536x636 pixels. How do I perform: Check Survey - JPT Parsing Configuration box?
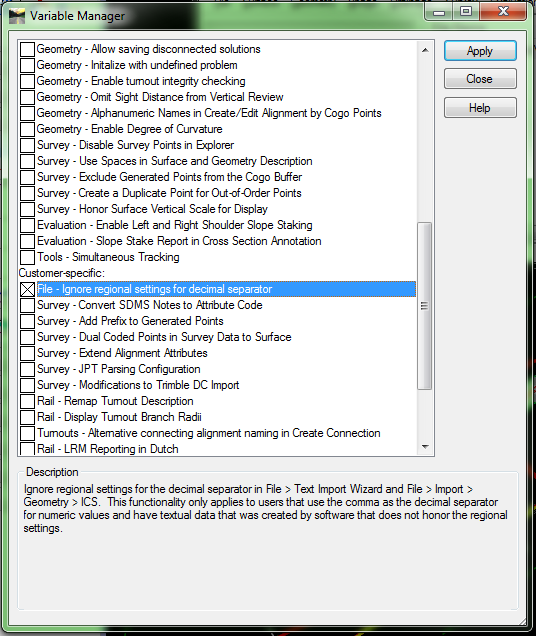point(27,369)
